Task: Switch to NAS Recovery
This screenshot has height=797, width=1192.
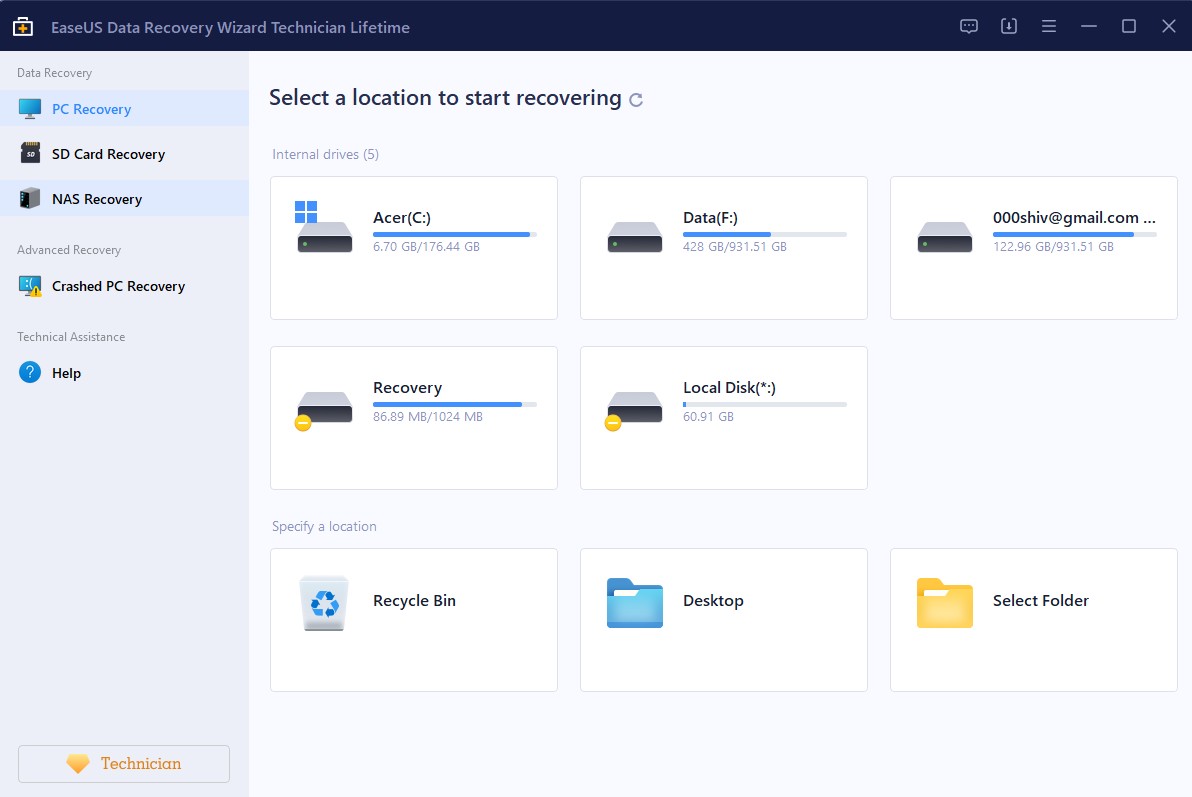Action: (97, 199)
